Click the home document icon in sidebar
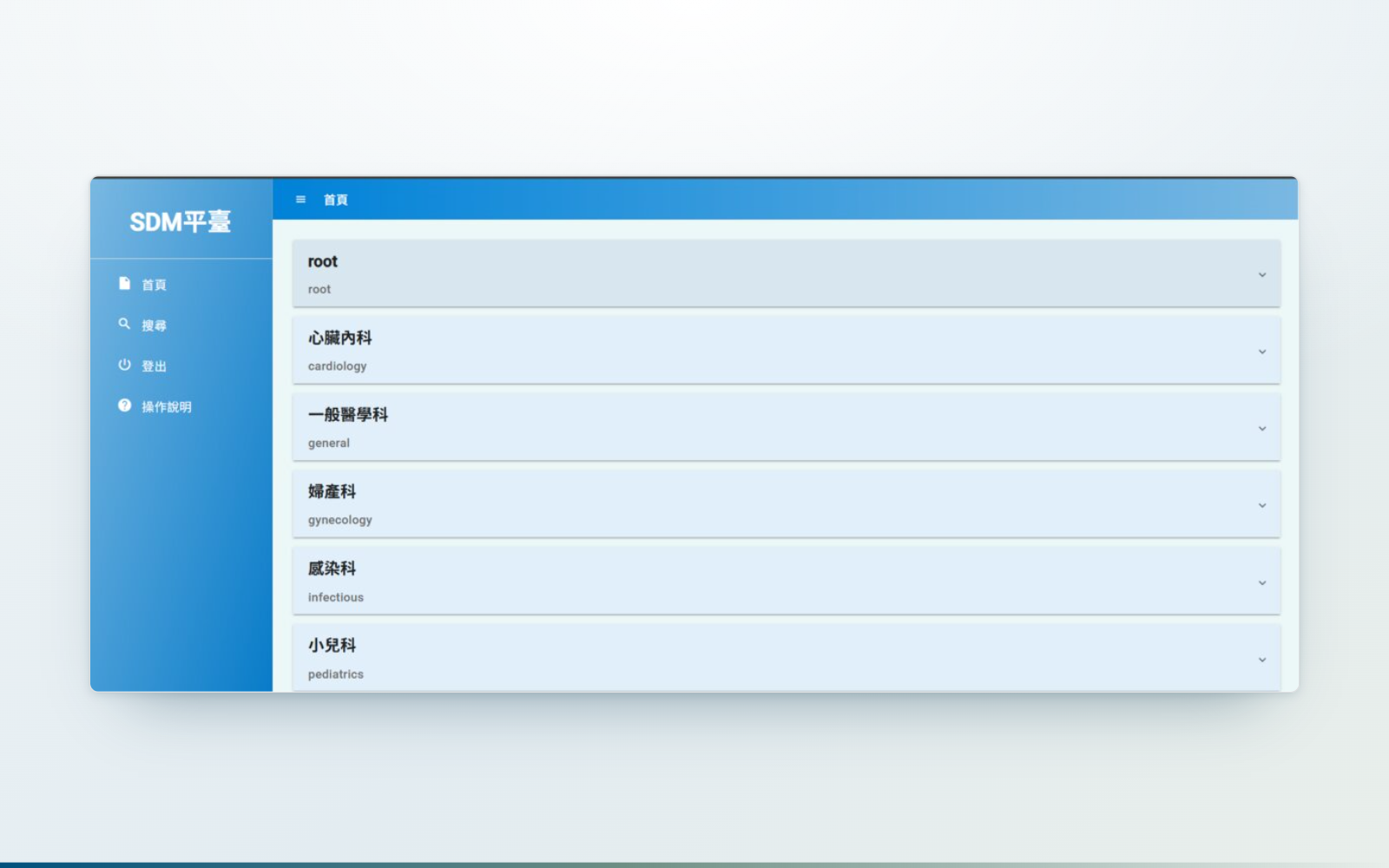This screenshot has height=868, width=1389. [124, 284]
